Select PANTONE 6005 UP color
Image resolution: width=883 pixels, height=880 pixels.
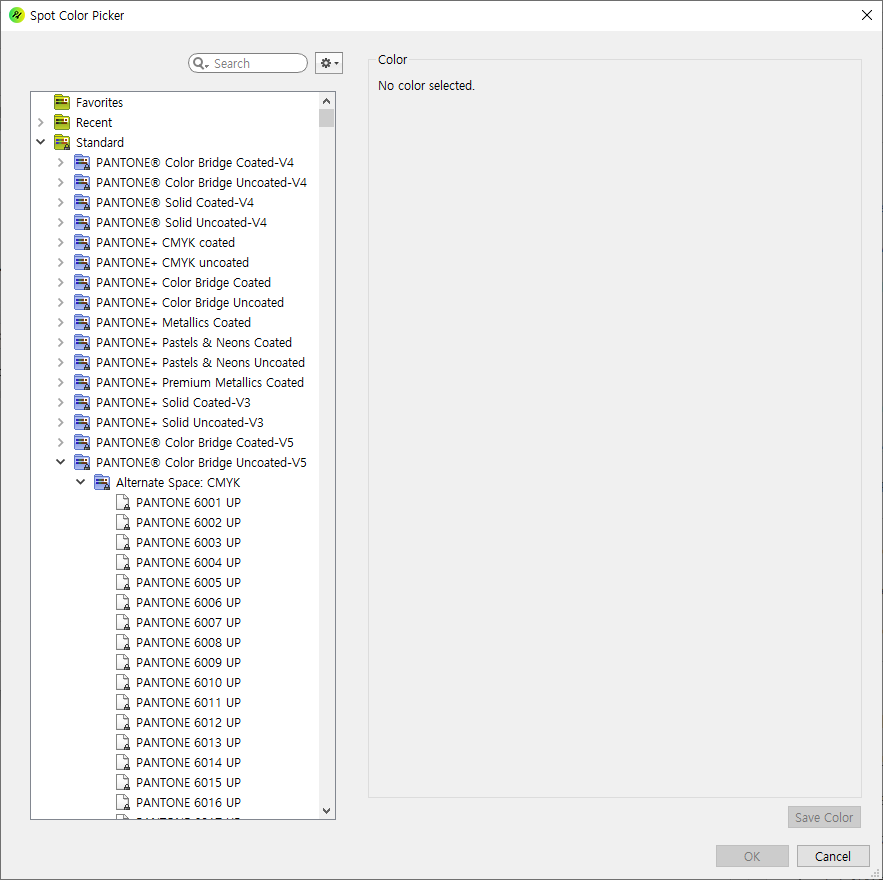[x=188, y=582]
